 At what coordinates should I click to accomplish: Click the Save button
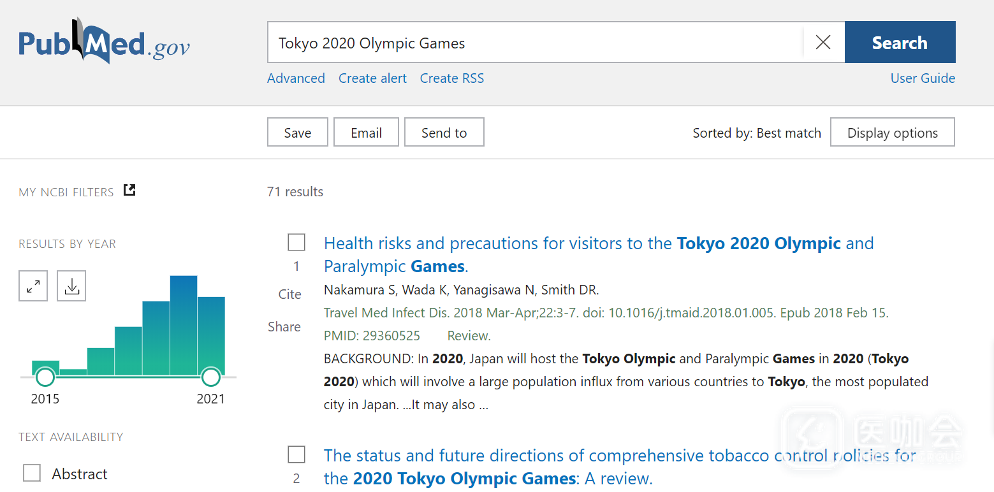[x=297, y=133]
